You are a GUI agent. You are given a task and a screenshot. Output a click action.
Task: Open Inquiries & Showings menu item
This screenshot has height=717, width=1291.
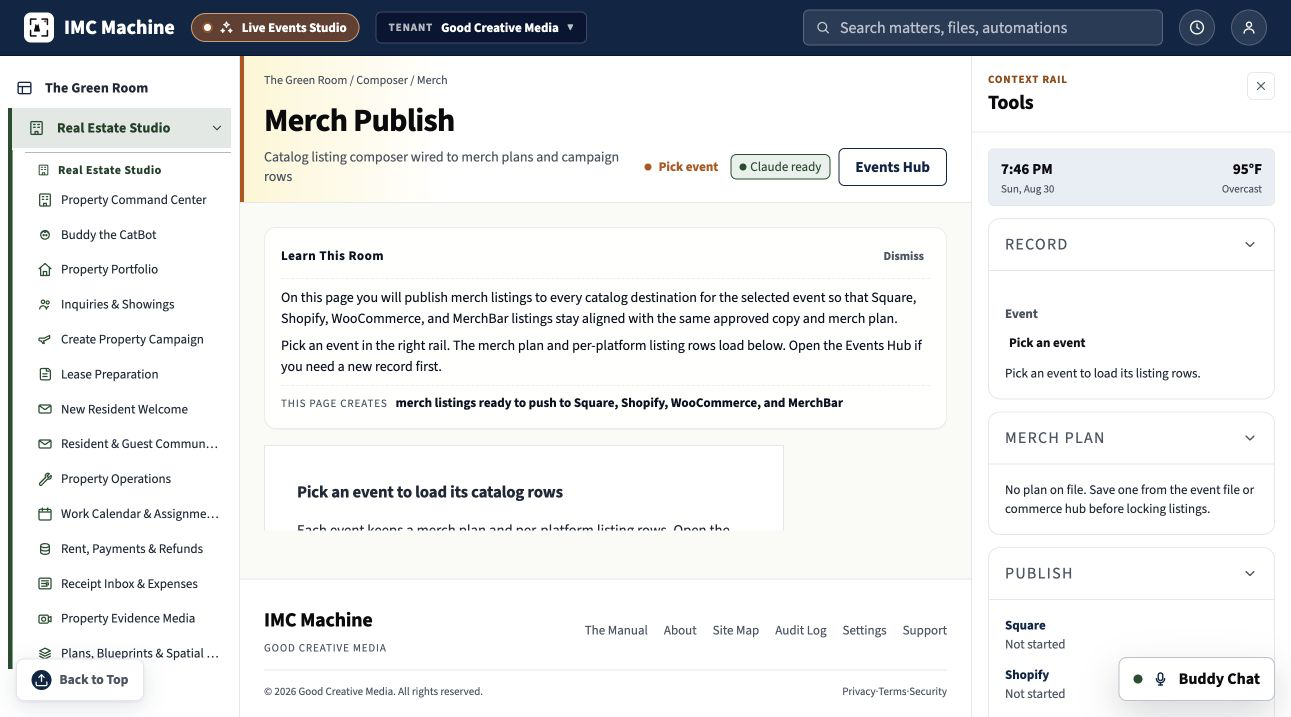click(118, 304)
